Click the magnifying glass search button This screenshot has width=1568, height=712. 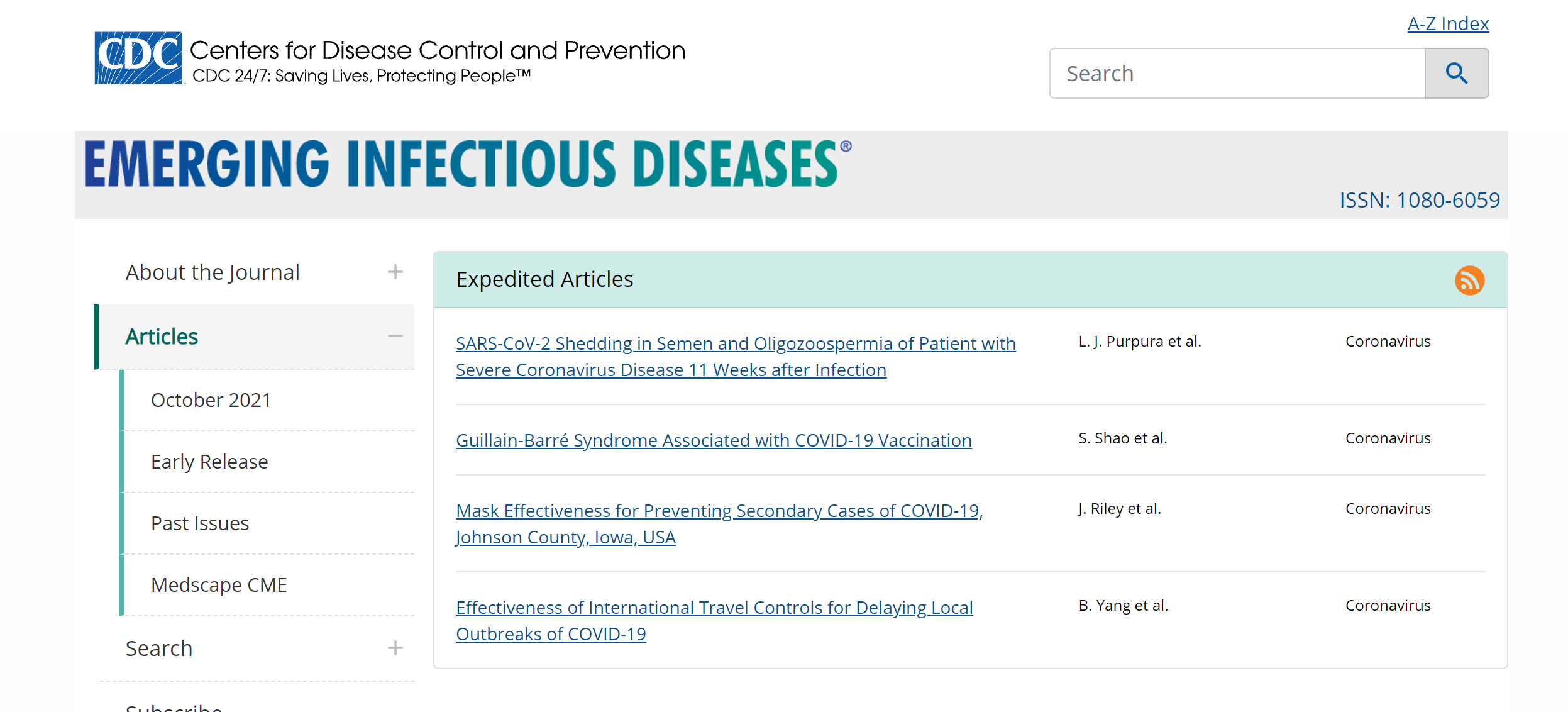[1456, 73]
